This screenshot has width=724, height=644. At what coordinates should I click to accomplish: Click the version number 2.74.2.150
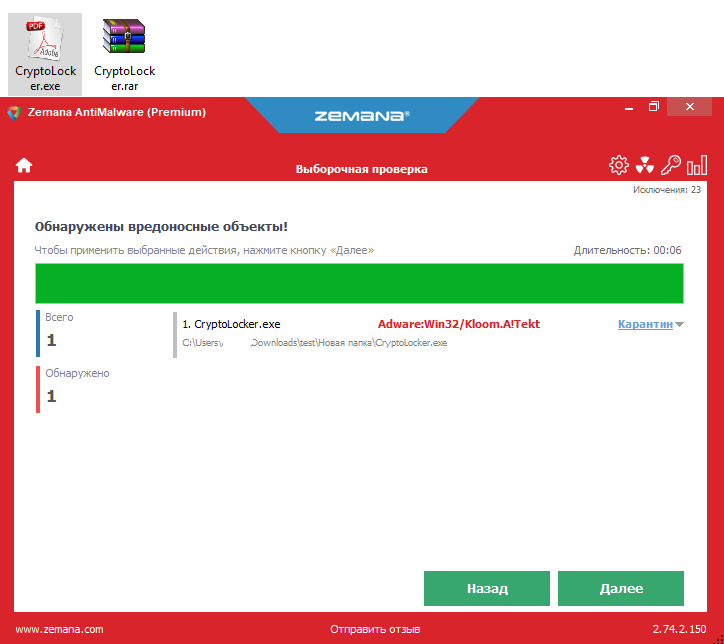tap(679, 629)
